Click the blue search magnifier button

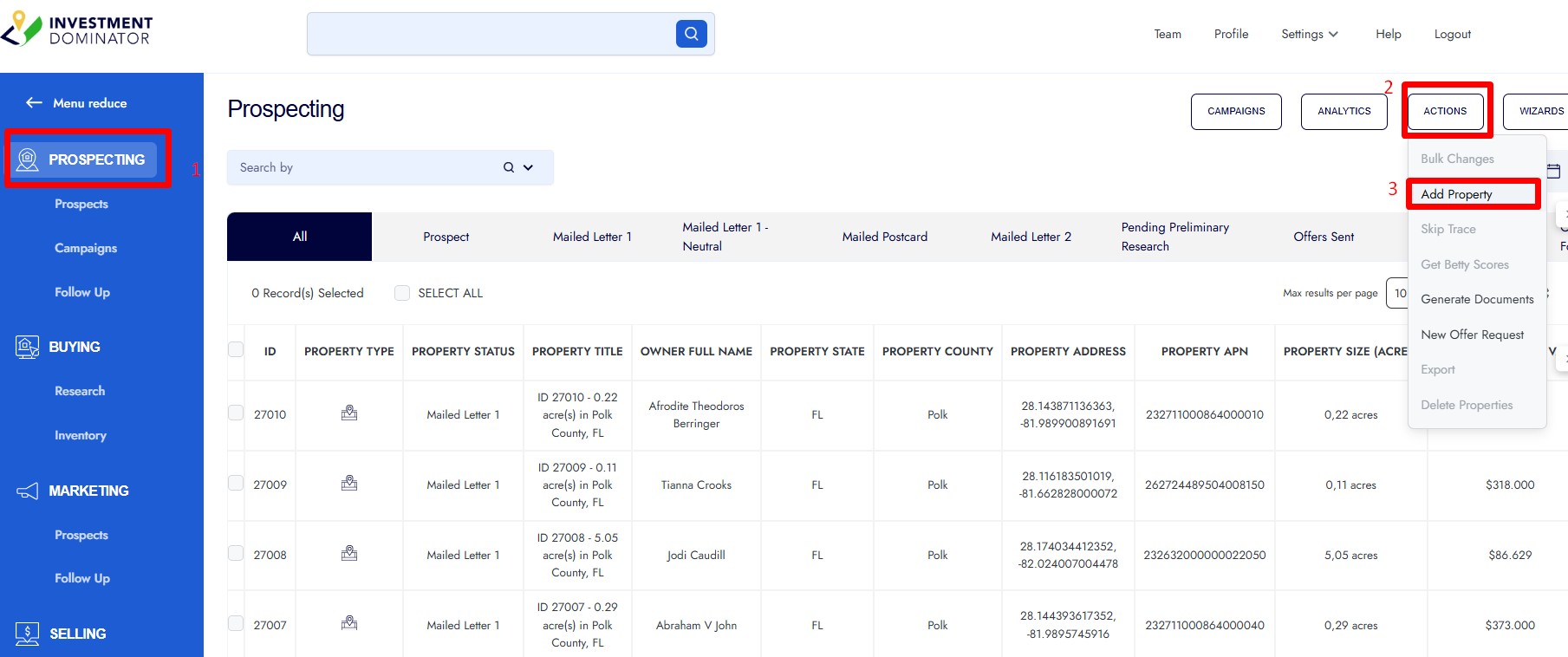[691, 34]
